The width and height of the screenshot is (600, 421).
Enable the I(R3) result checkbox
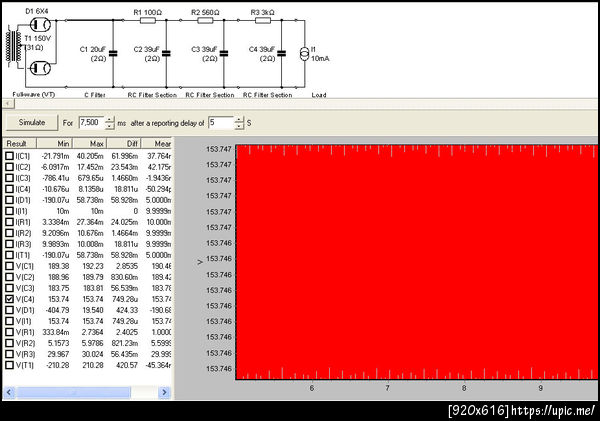10,244
